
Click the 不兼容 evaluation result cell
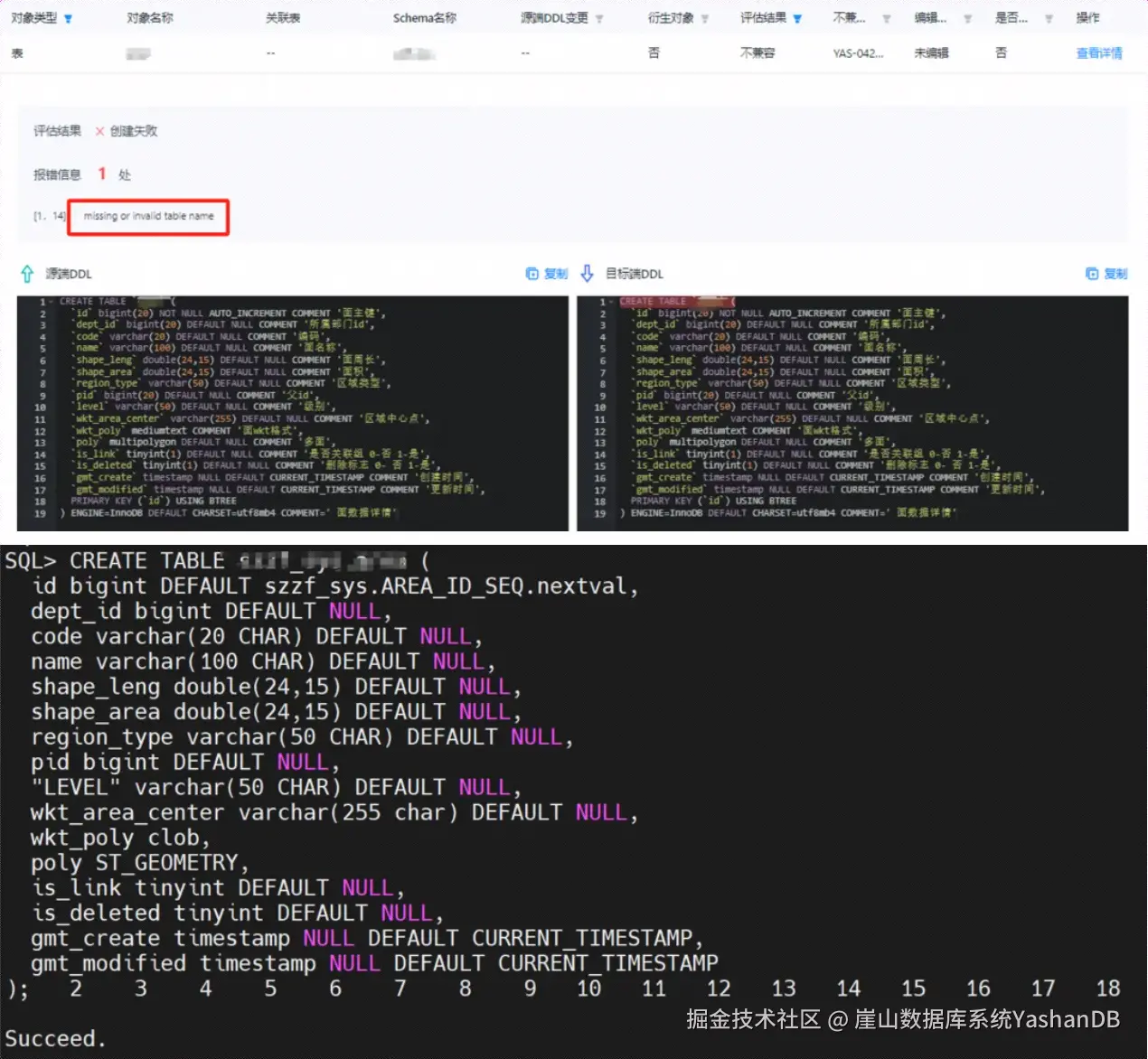click(x=757, y=53)
